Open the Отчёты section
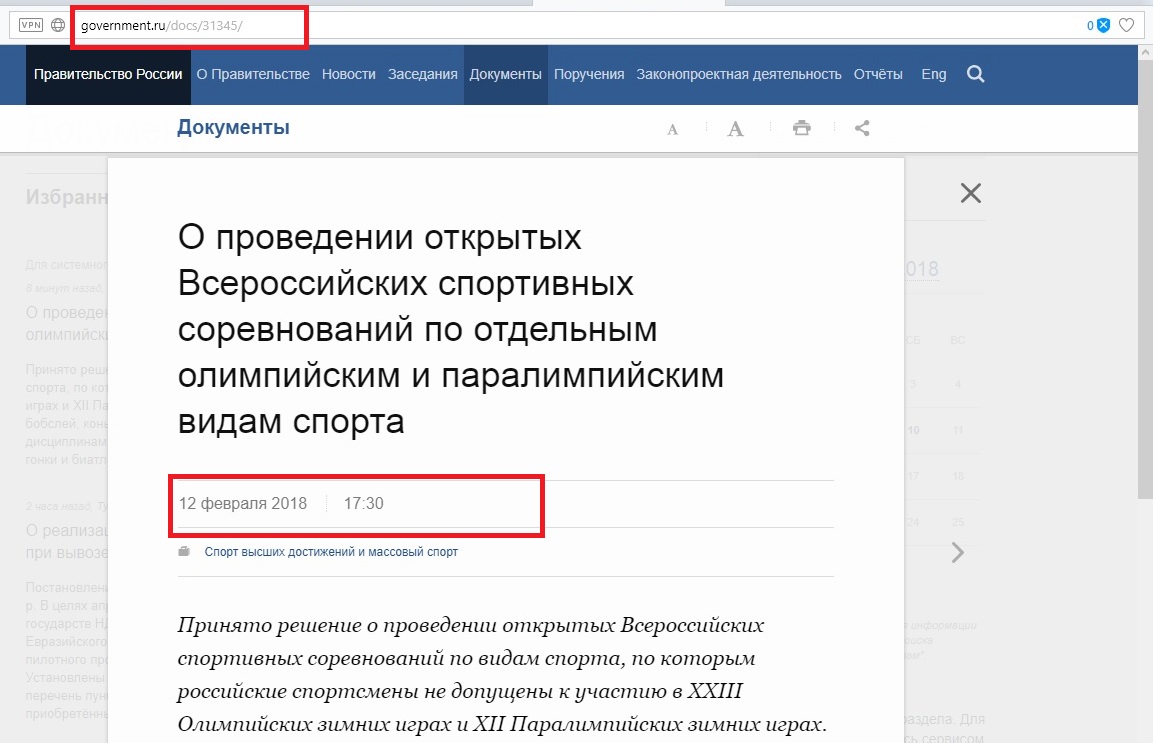Viewport: 1153px width, 743px height. [878, 74]
